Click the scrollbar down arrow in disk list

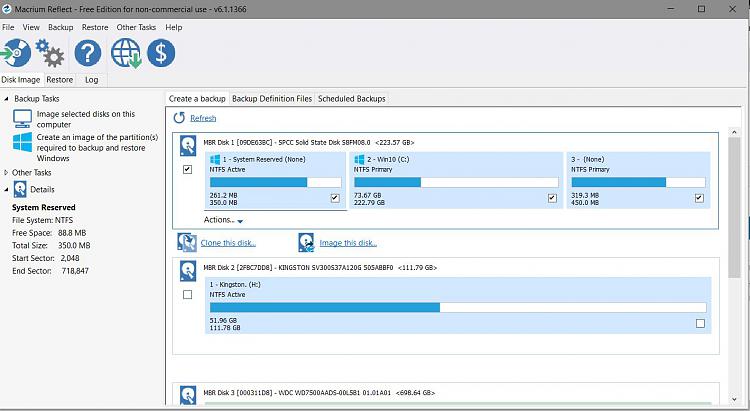pyautogui.click(x=734, y=400)
